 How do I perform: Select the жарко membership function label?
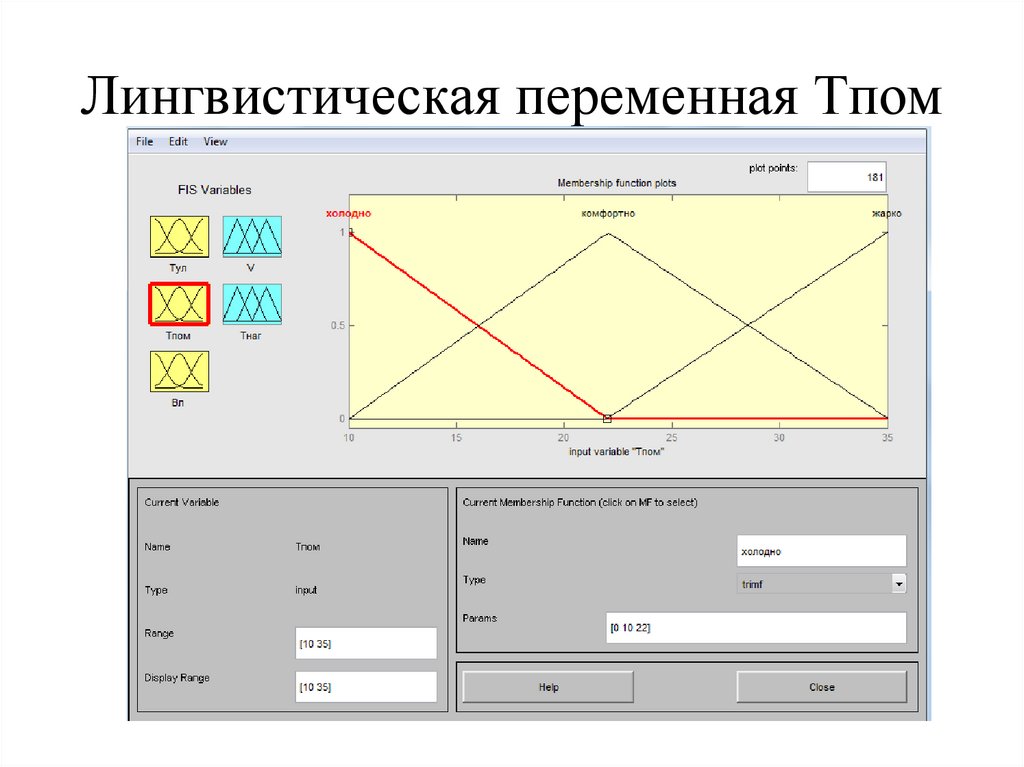point(886,214)
